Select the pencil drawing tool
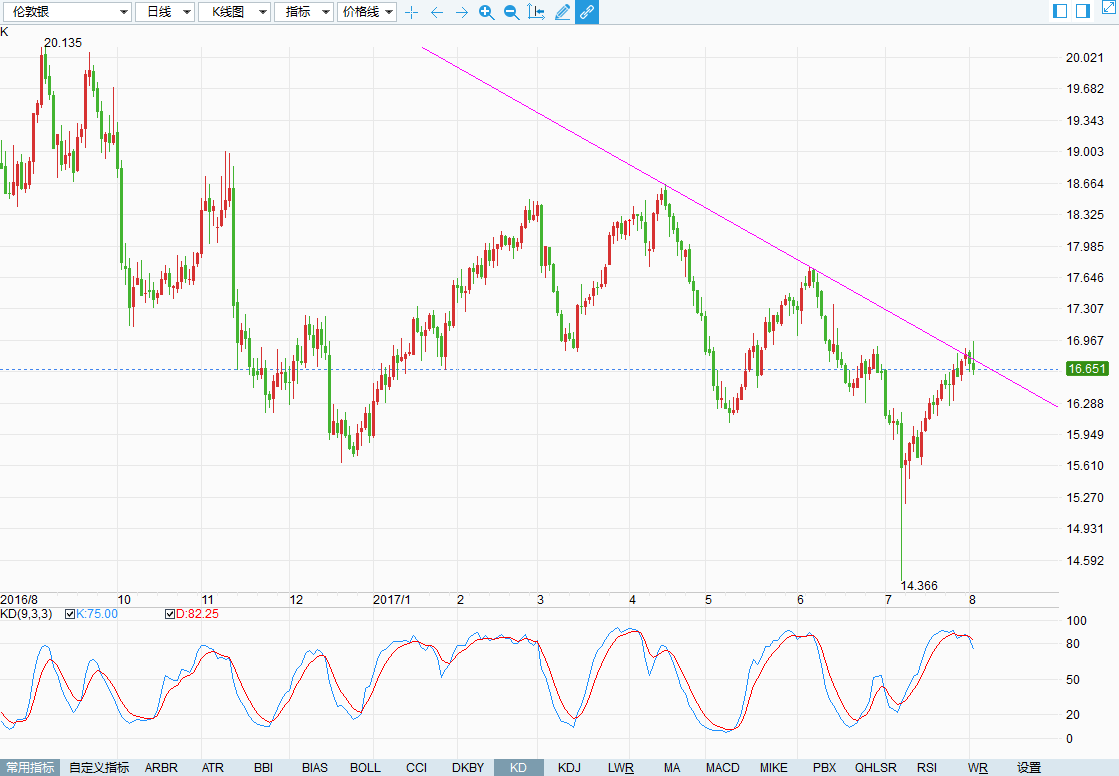 coord(562,12)
